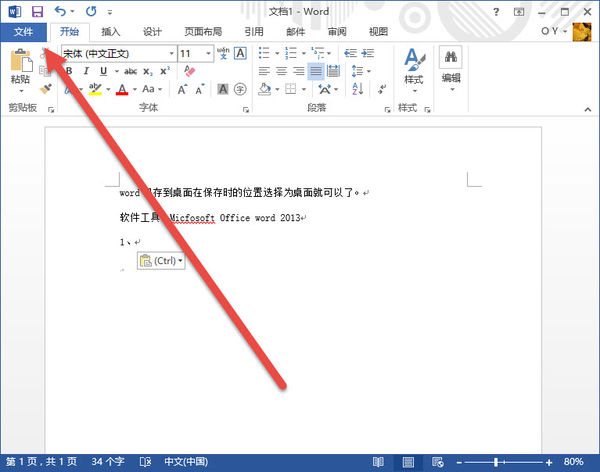Switch to the 设计 tab
Image resolution: width=600 pixels, height=472 pixels.
pos(152,32)
